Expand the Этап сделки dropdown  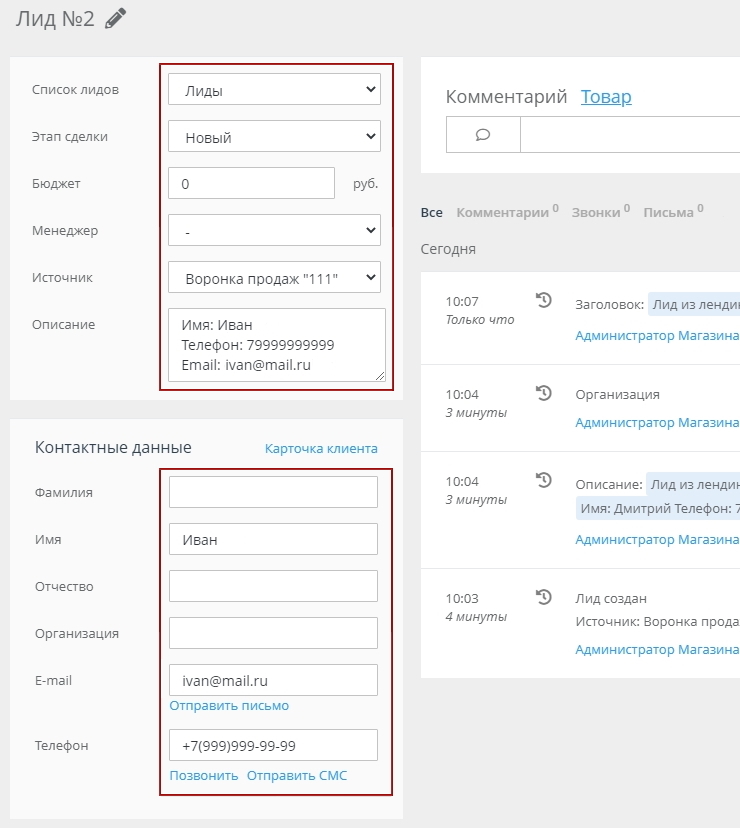(x=274, y=137)
